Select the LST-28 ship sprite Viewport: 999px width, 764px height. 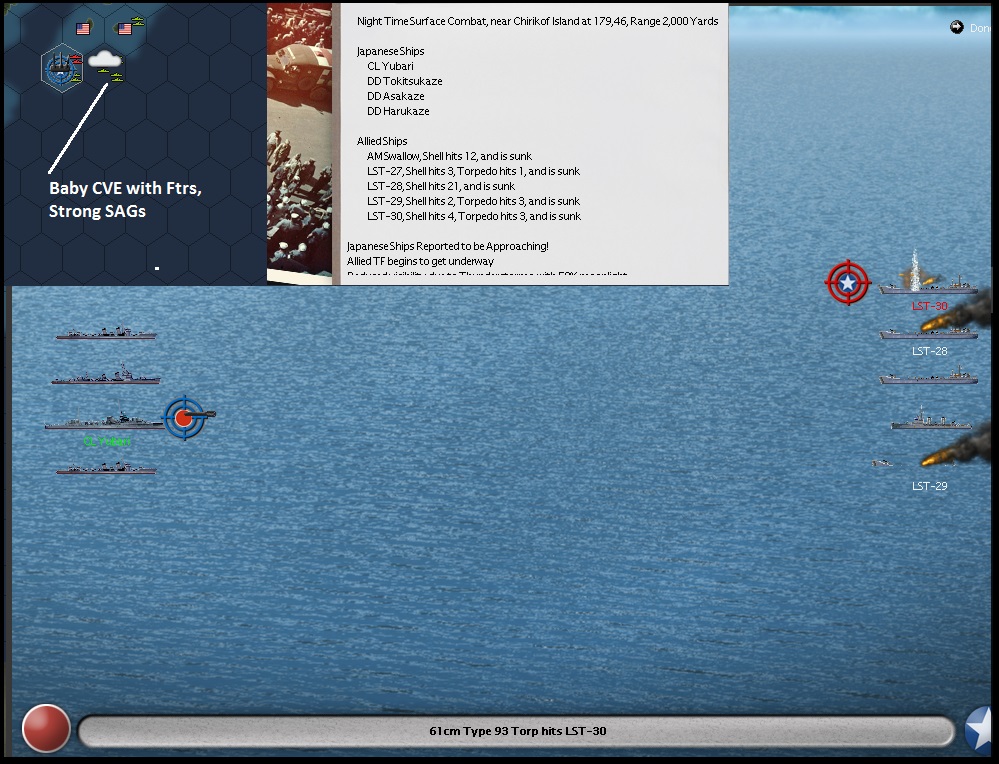(928, 333)
